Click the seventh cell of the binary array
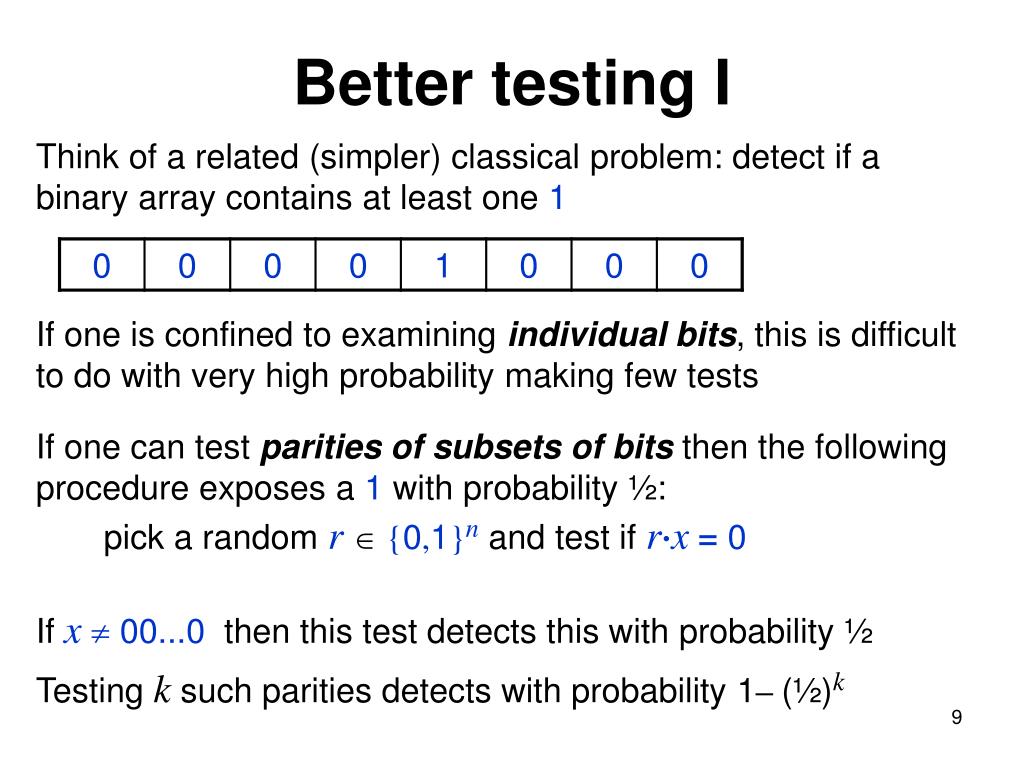 [614, 265]
